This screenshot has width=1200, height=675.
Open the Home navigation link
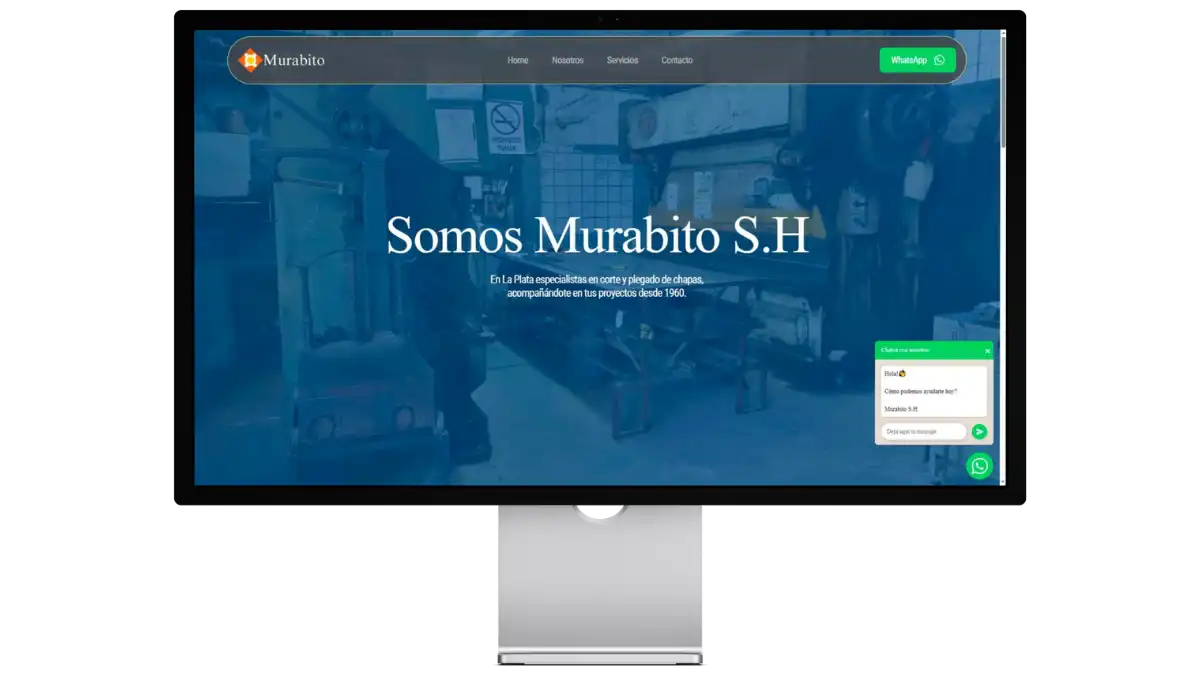[517, 60]
